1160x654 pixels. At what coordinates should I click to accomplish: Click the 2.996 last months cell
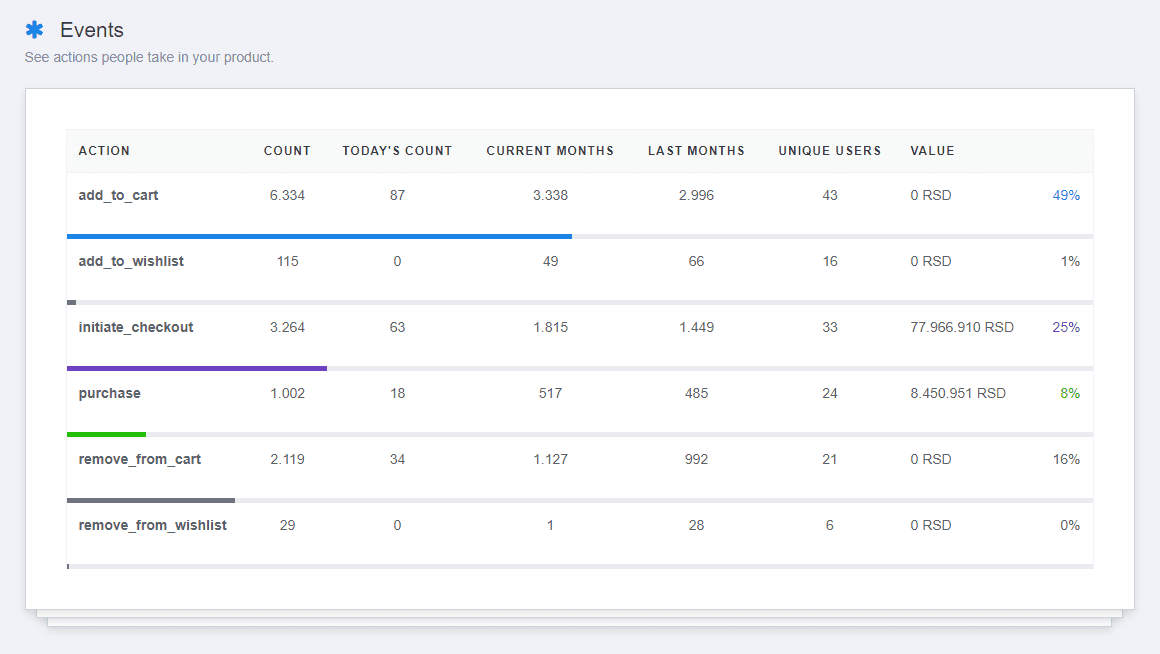click(x=696, y=195)
